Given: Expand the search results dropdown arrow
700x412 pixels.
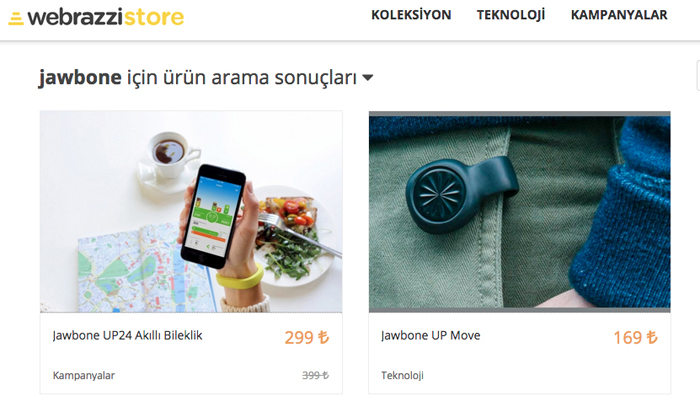Looking at the screenshot, I should click(367, 78).
